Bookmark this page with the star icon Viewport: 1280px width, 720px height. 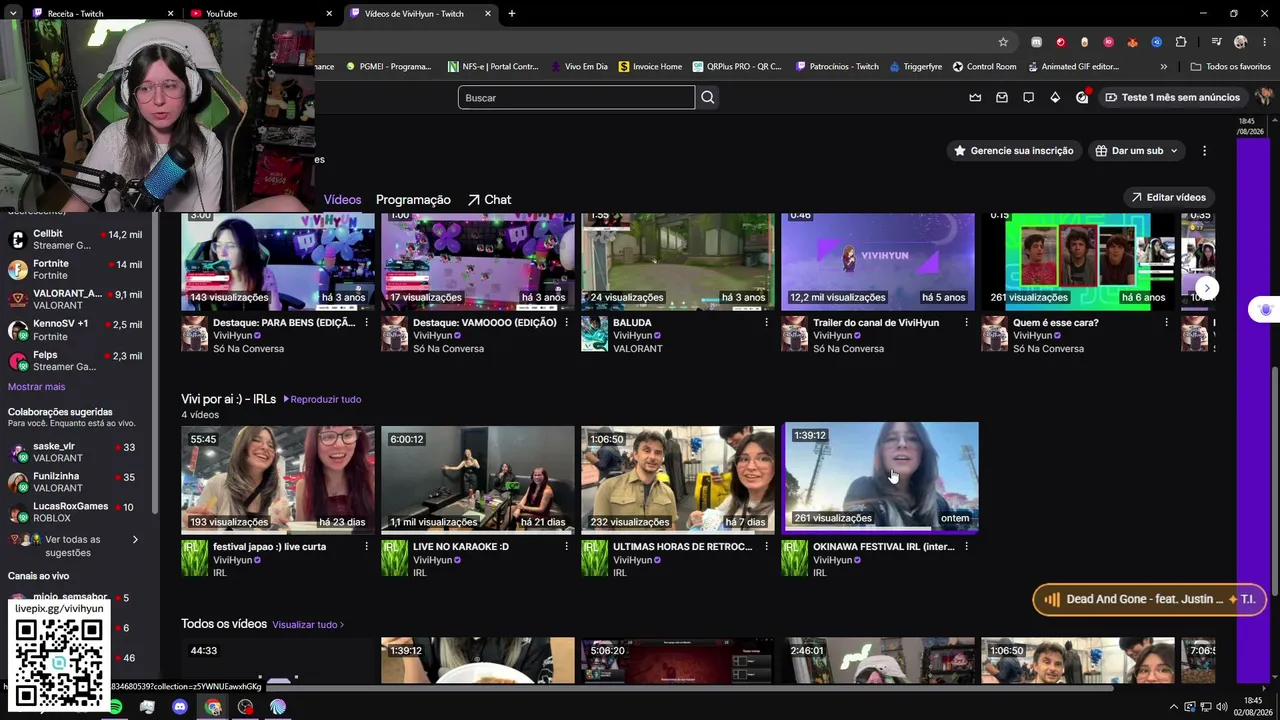pyautogui.click(x=1003, y=42)
